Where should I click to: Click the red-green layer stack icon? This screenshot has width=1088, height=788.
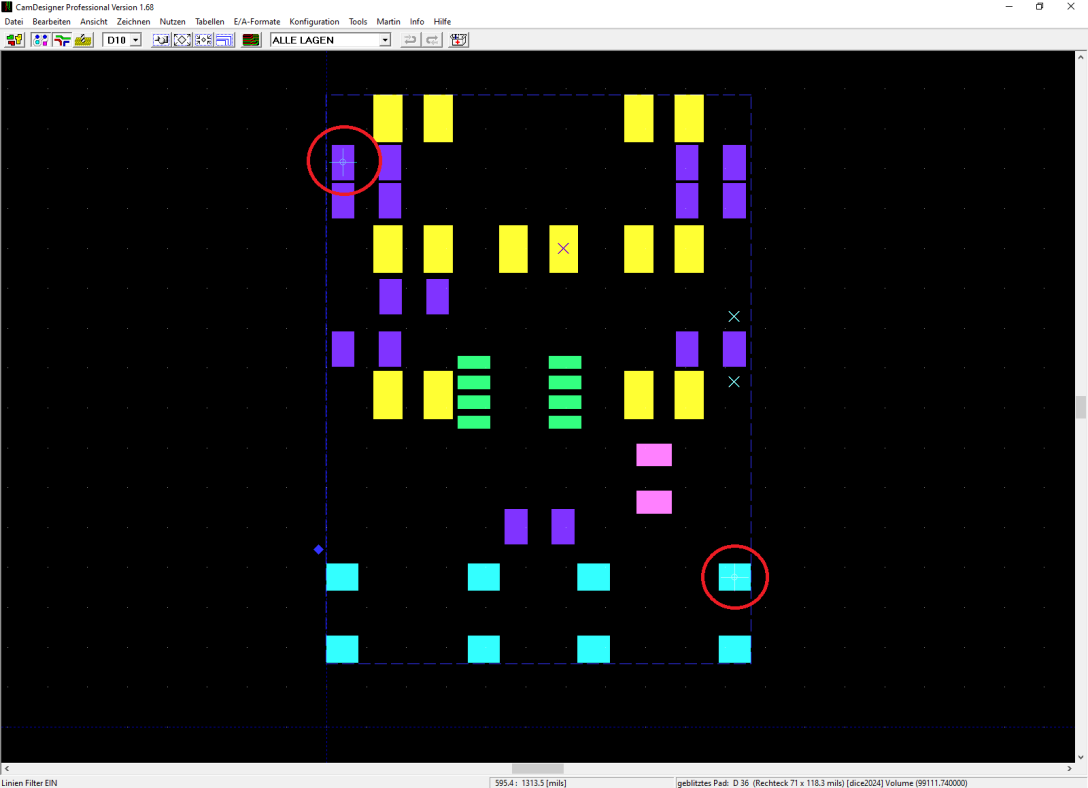point(251,40)
